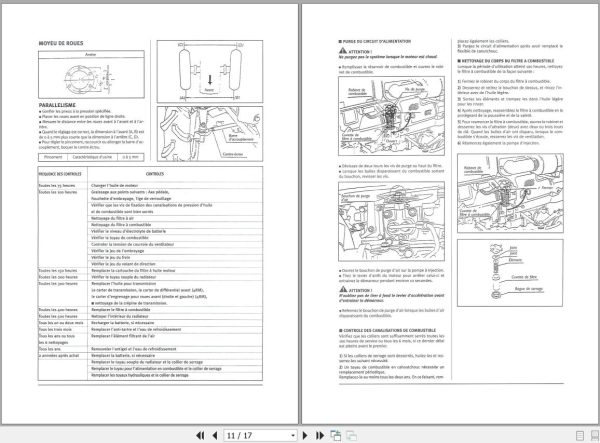The height and width of the screenshot is (443, 600).
Task: Click the 'PURGE DU CIRCUIT D'ALIMENTATION' heading
Action: tap(375, 41)
